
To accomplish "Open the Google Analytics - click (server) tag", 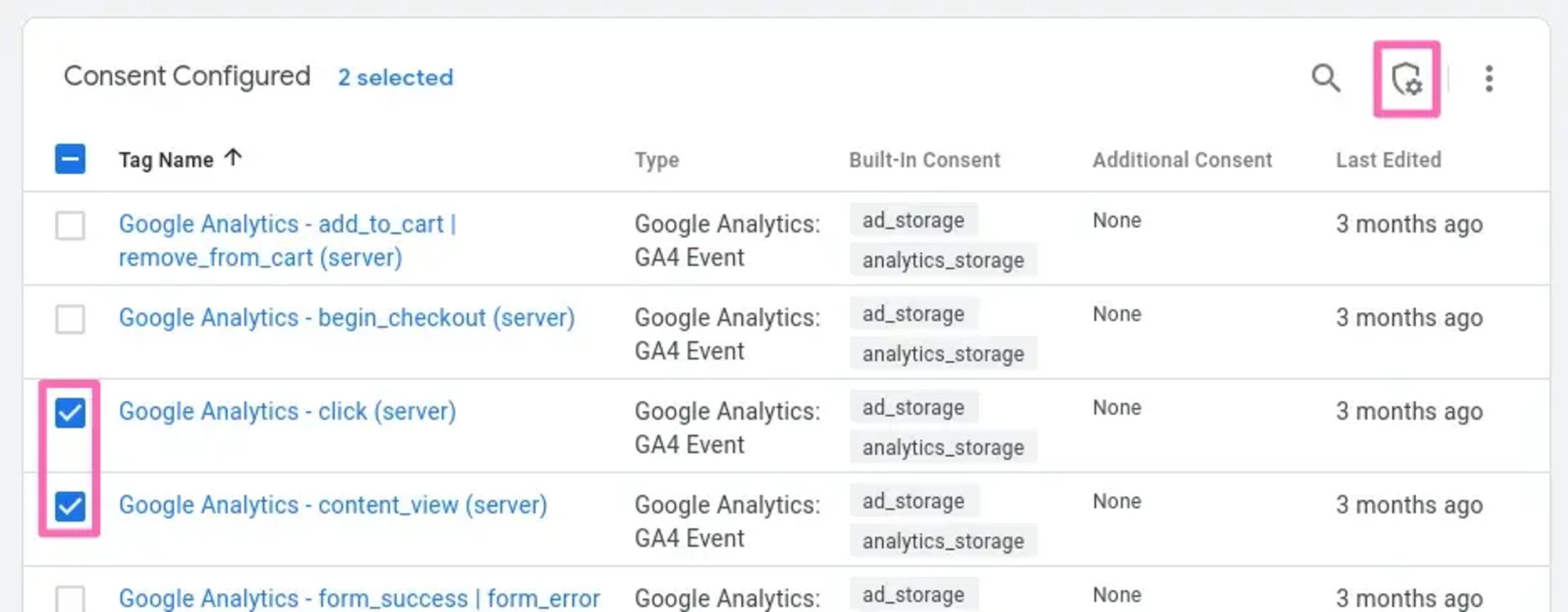I will 287,412.
